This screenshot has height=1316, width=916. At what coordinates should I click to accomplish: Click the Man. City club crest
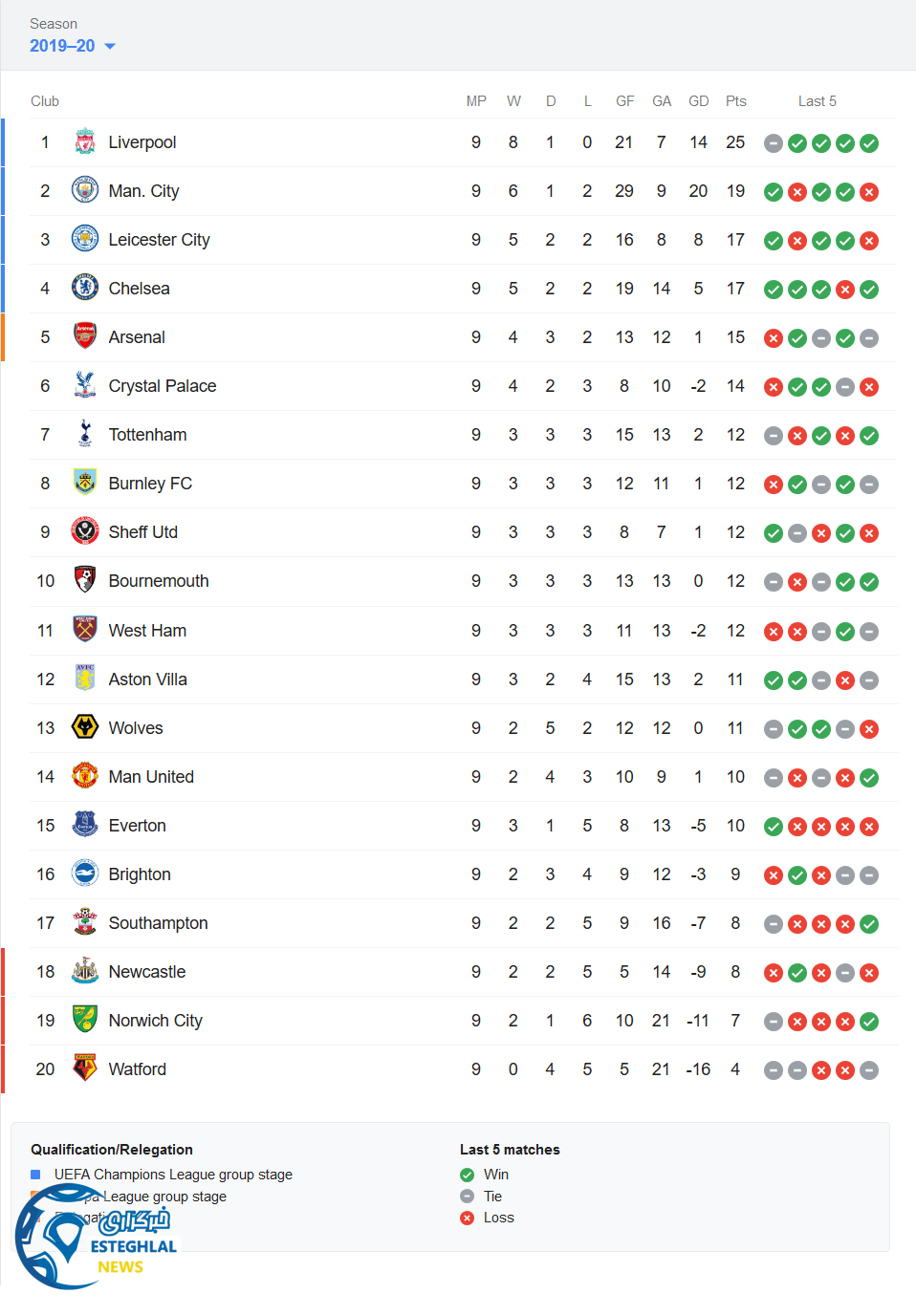click(x=85, y=191)
